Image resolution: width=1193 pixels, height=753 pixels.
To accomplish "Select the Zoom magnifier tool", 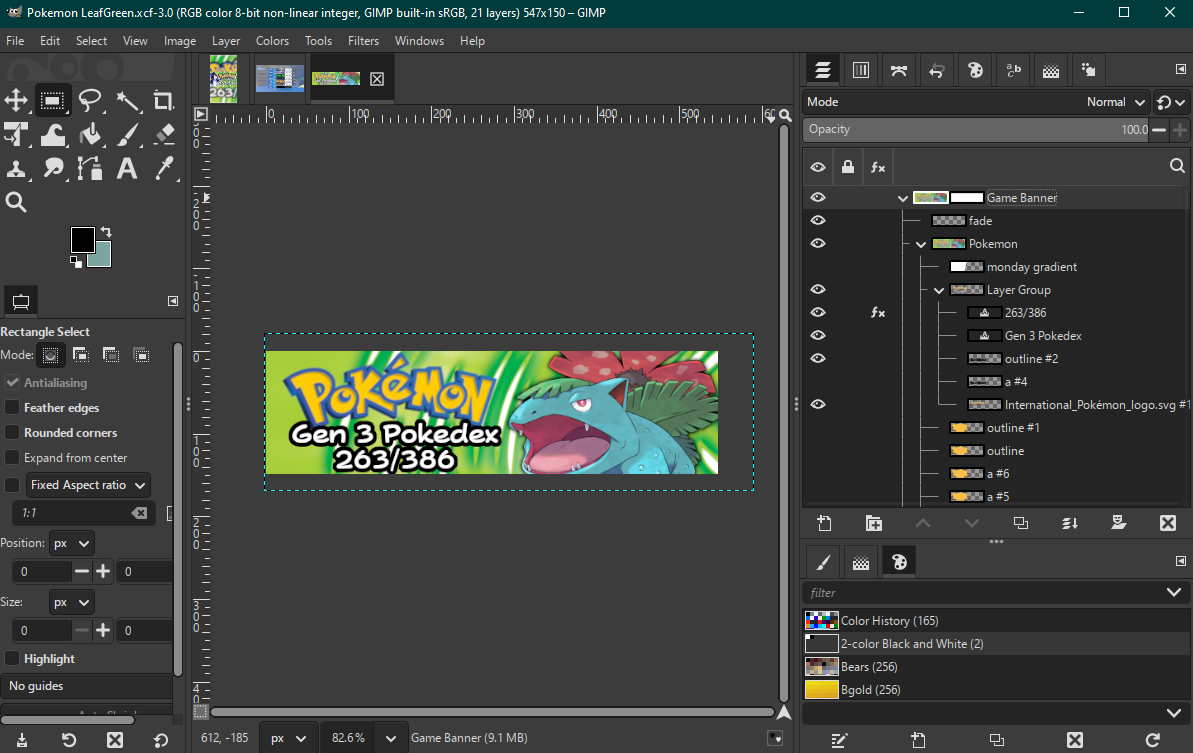I will [x=16, y=202].
